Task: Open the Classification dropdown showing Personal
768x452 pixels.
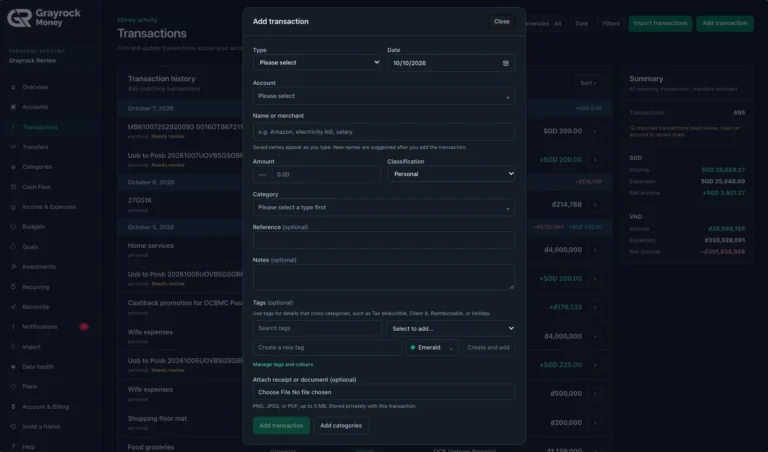Action: (x=451, y=174)
